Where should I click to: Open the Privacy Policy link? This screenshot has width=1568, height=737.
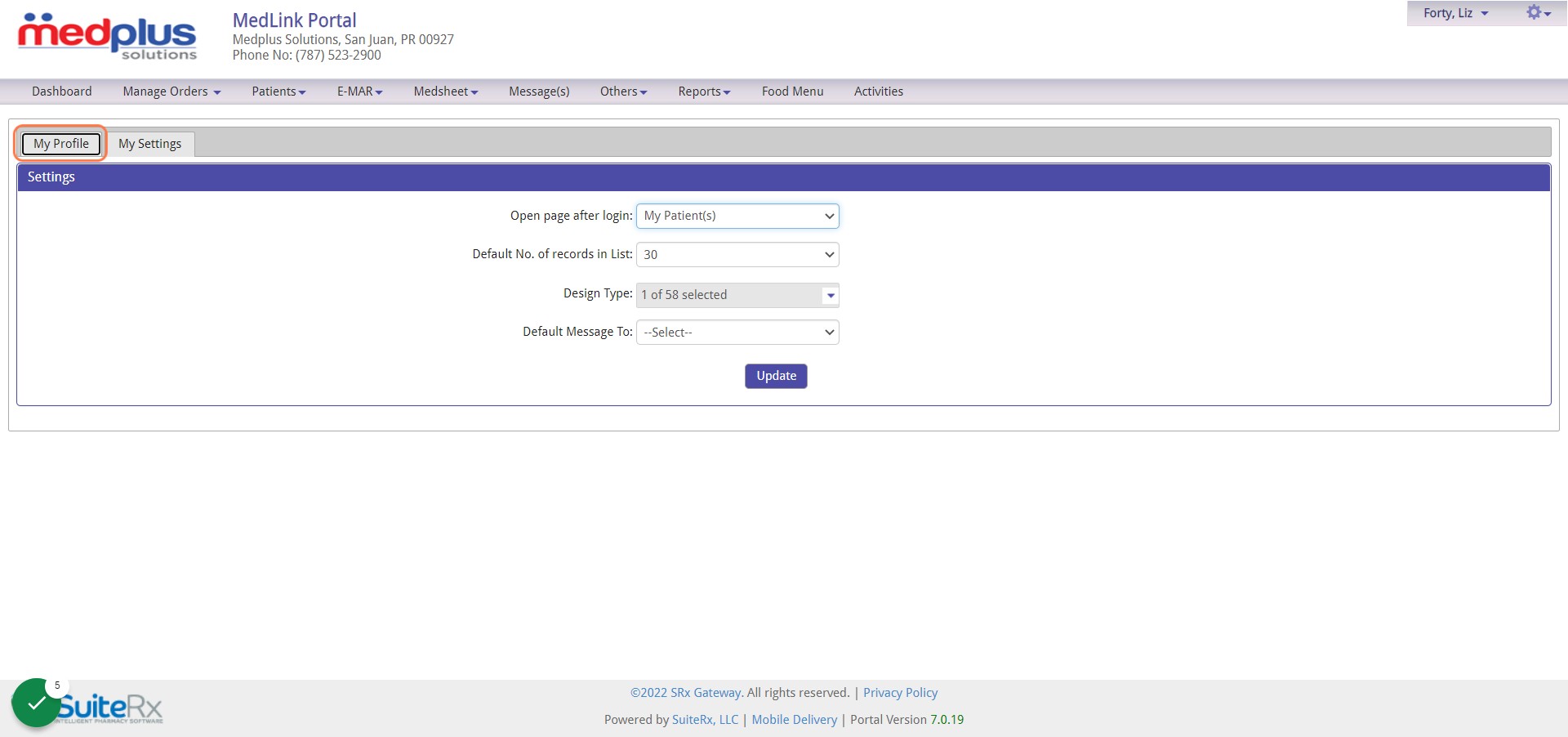[900, 693]
